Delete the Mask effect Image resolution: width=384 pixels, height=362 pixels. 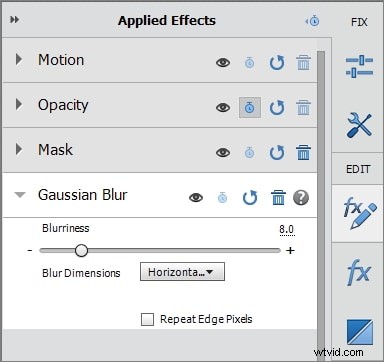303,152
